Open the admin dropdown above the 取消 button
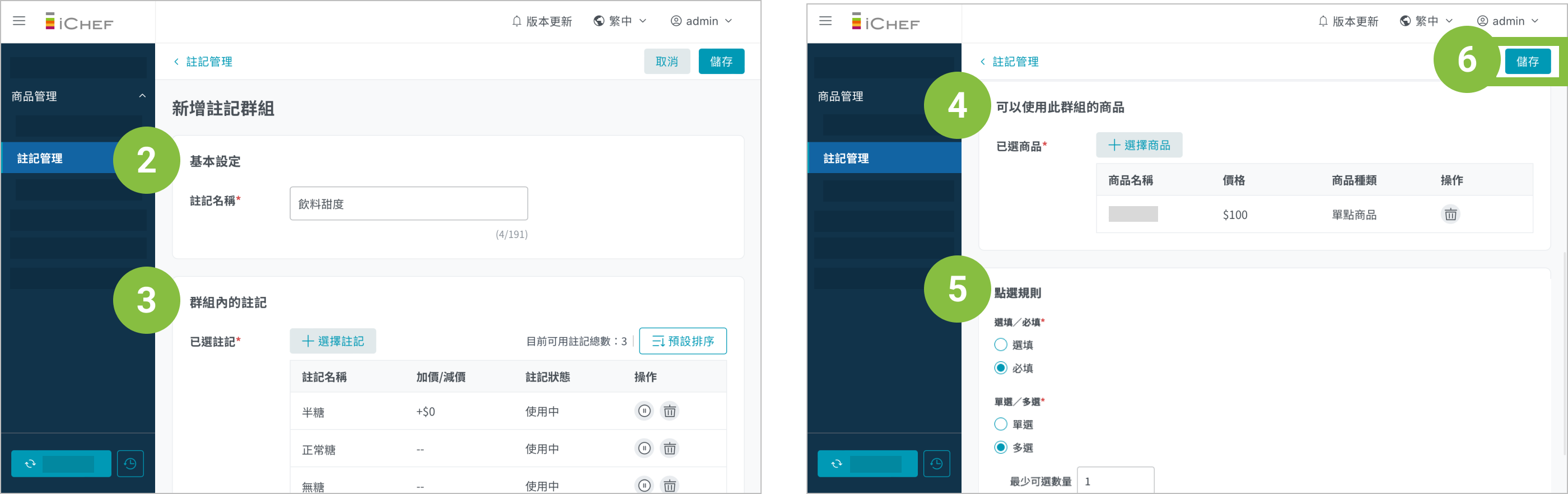Image resolution: width=1568 pixels, height=494 pixels. point(701,21)
